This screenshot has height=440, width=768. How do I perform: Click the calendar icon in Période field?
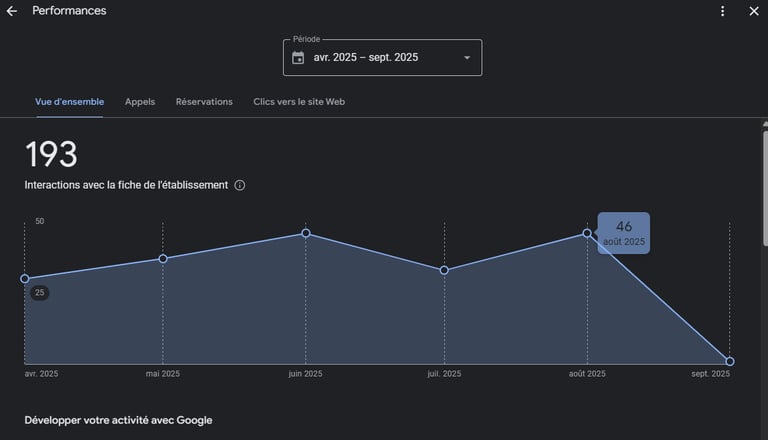click(x=298, y=58)
